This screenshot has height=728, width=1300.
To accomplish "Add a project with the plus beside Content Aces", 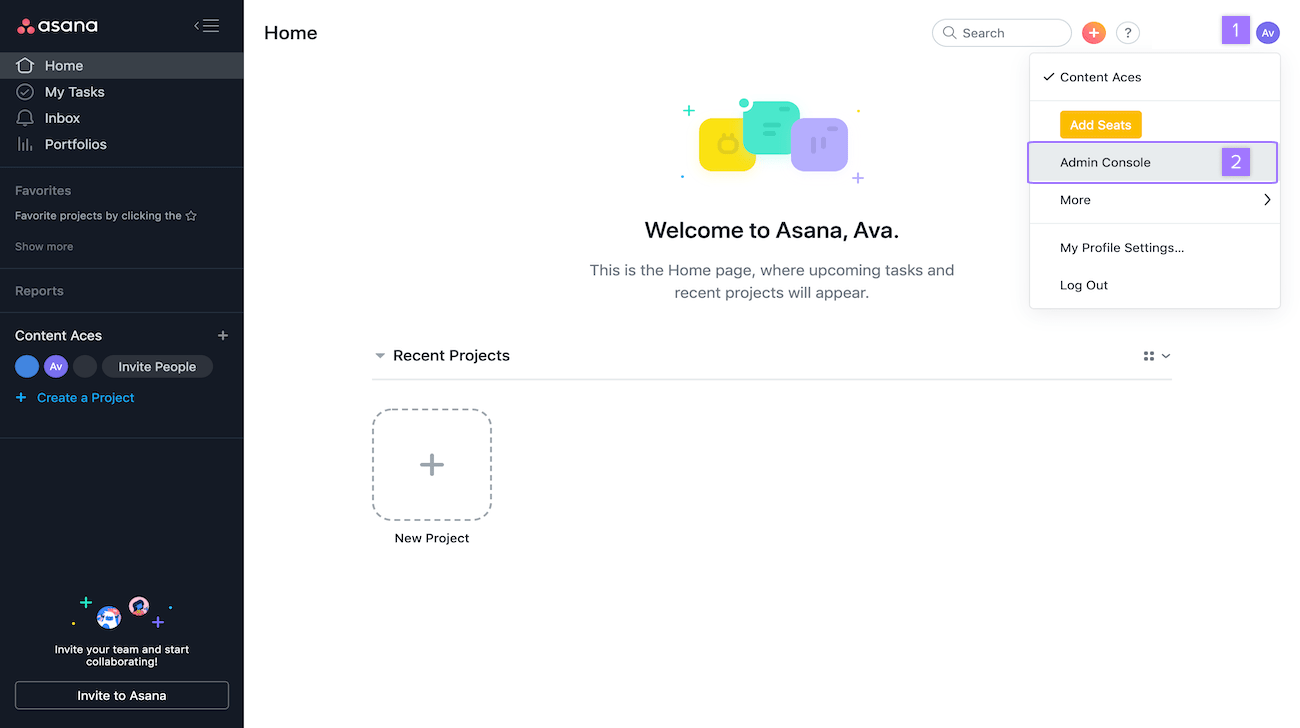I will click(222, 335).
